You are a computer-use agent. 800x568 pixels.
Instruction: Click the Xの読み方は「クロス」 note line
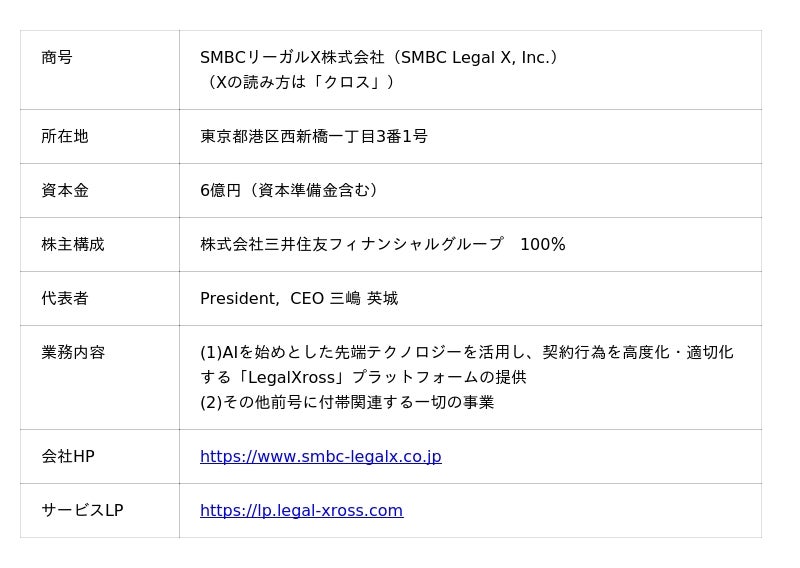298,82
